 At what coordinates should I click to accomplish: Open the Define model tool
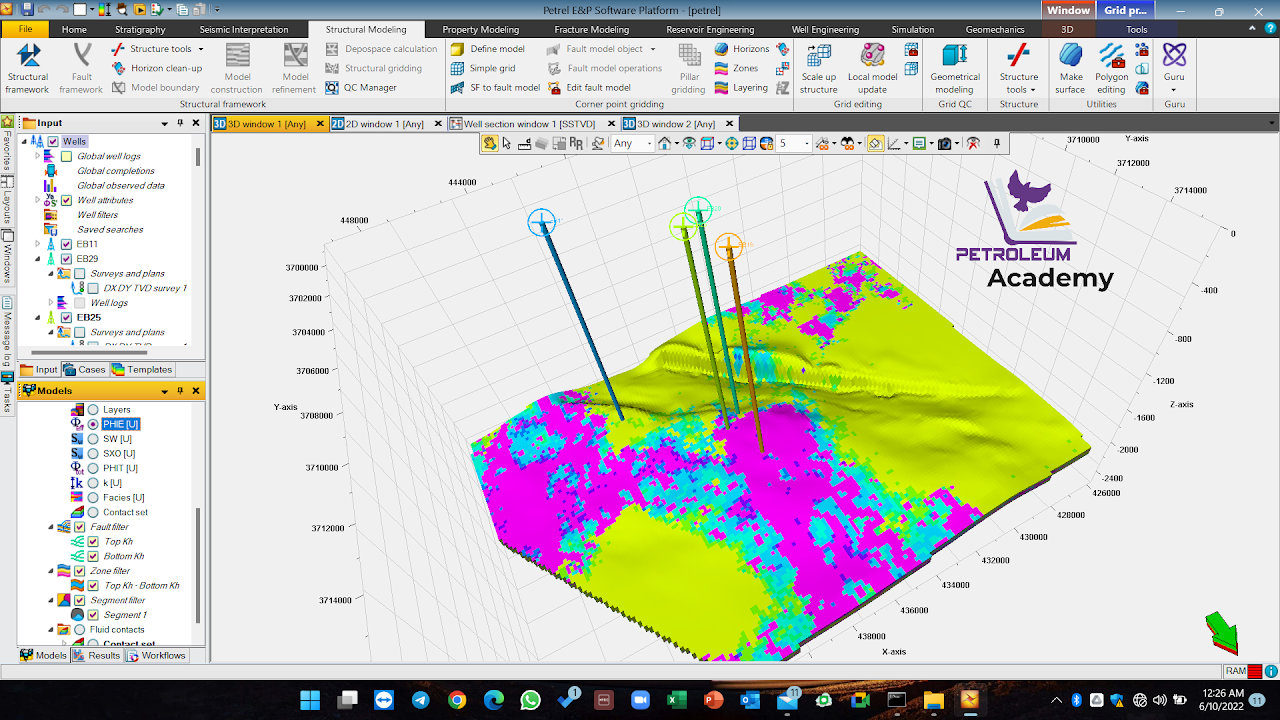point(487,49)
